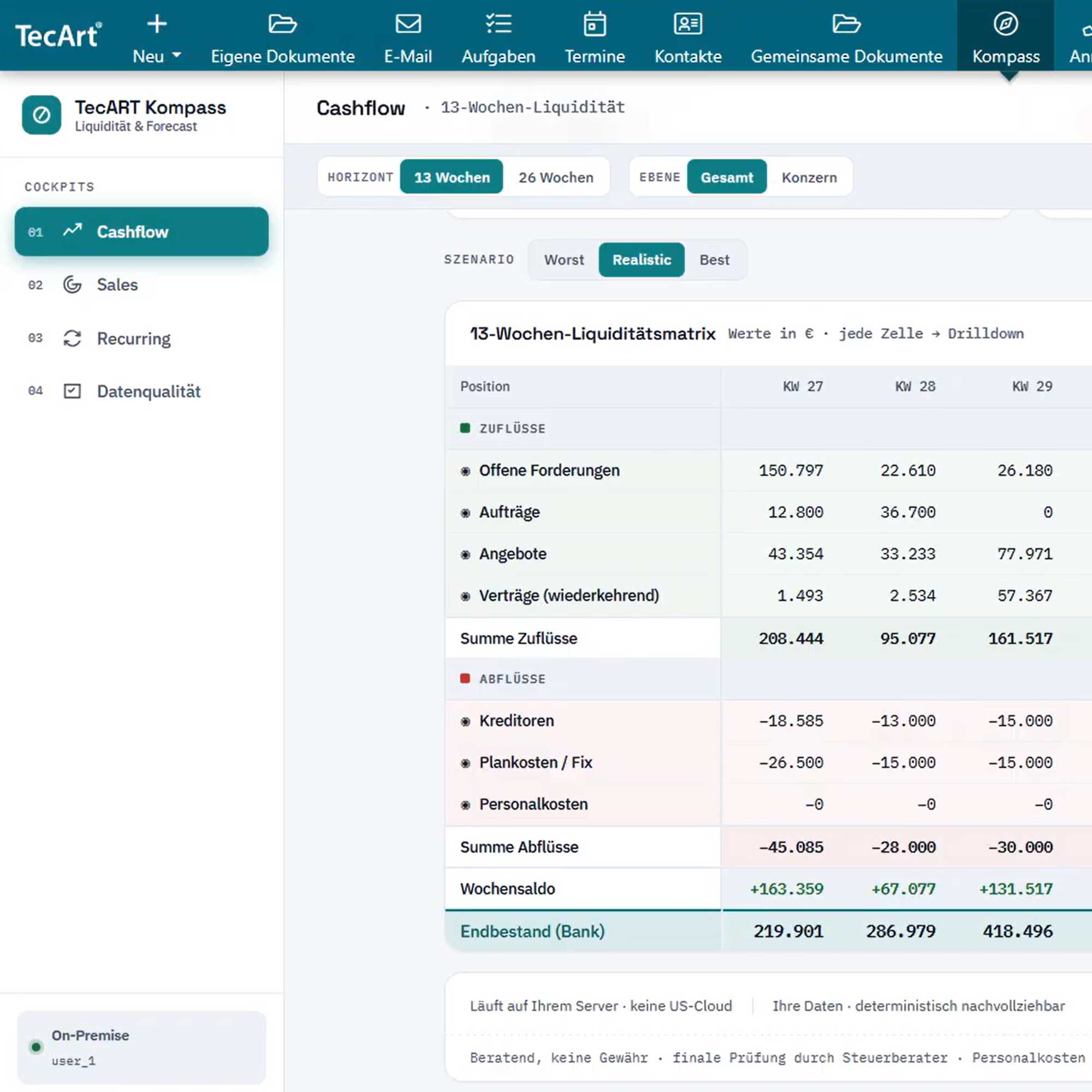The width and height of the screenshot is (1092, 1092).
Task: Click Endbestand value 286.979
Action: point(901,931)
